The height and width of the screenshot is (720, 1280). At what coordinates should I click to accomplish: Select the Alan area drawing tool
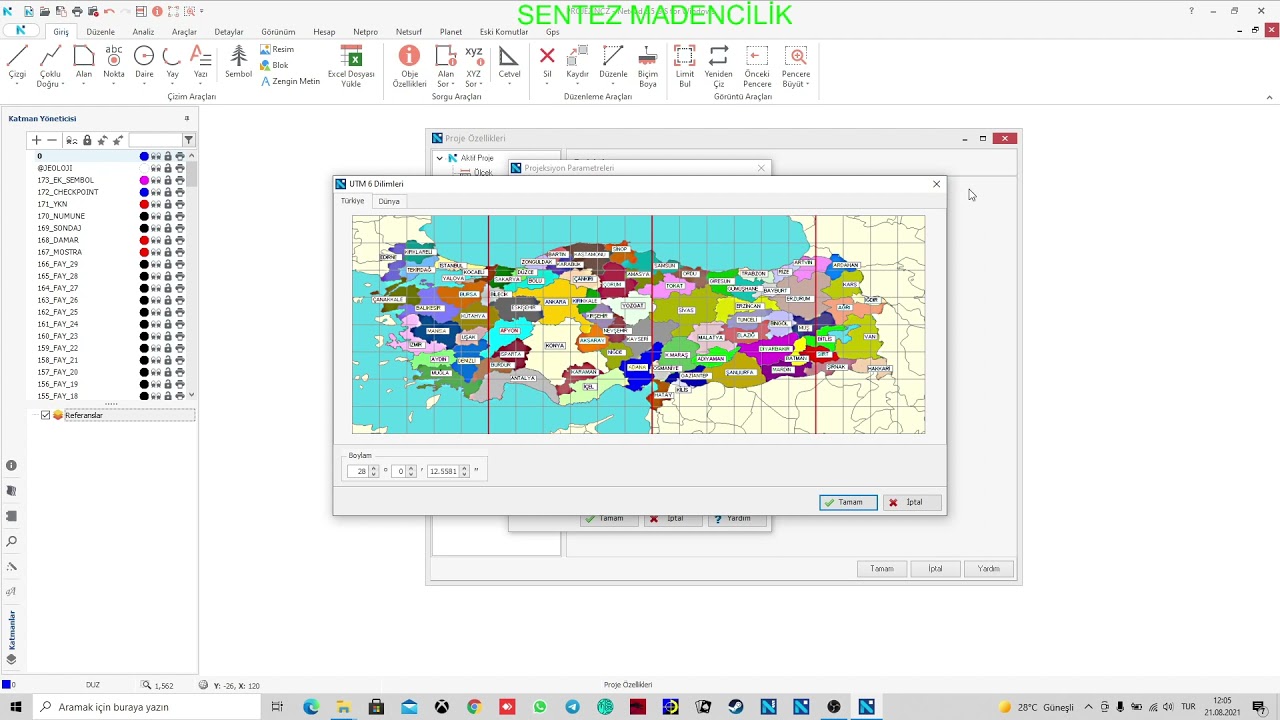point(84,61)
